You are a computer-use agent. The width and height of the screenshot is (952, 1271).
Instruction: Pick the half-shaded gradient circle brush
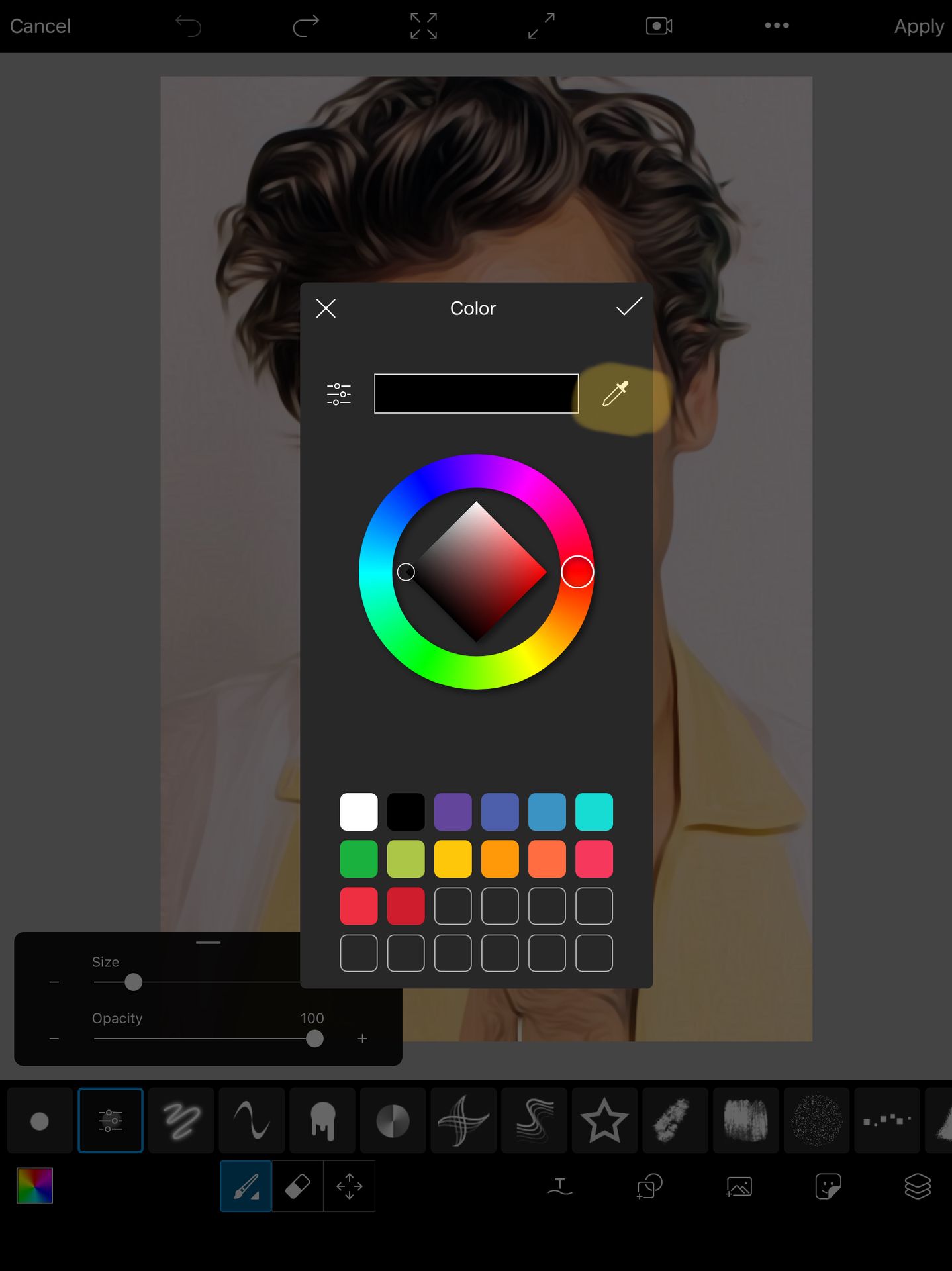point(393,1121)
